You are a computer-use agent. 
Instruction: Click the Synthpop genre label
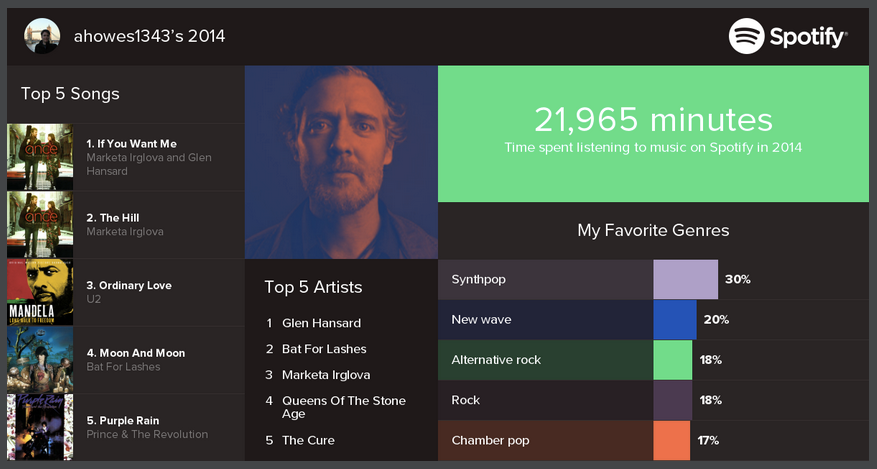click(478, 279)
